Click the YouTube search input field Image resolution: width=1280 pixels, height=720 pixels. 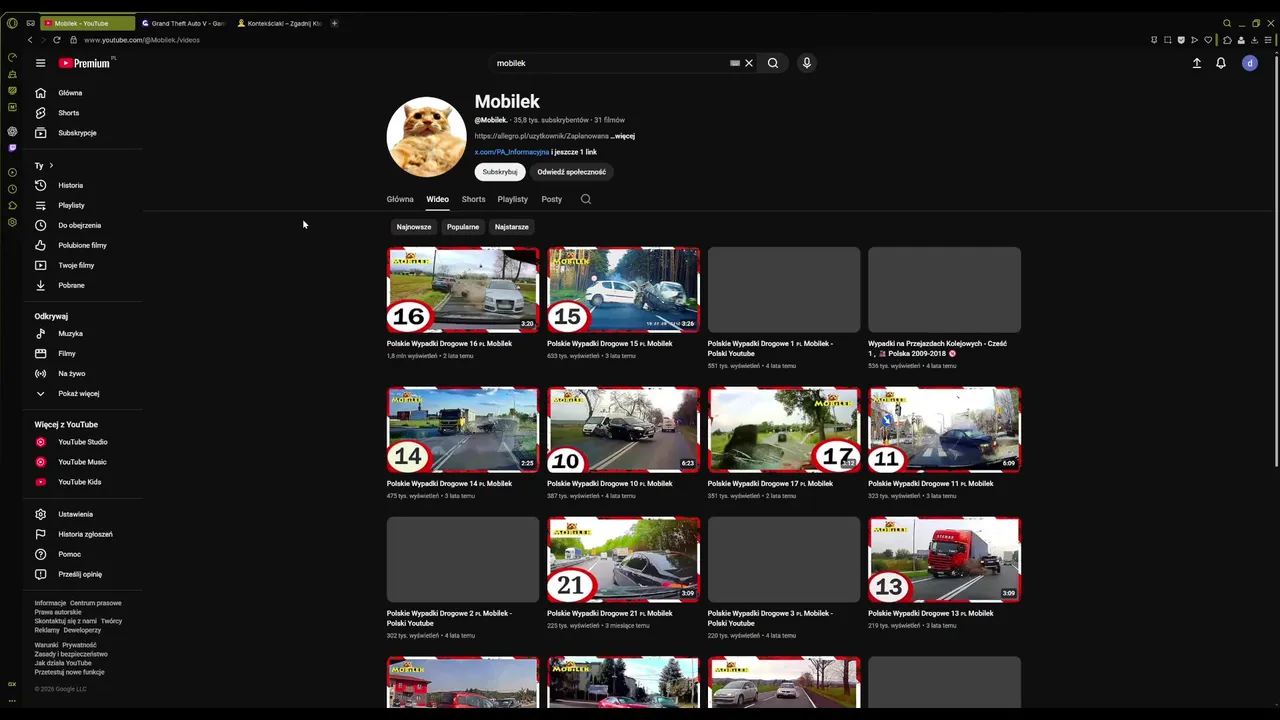pyautogui.click(x=610, y=63)
